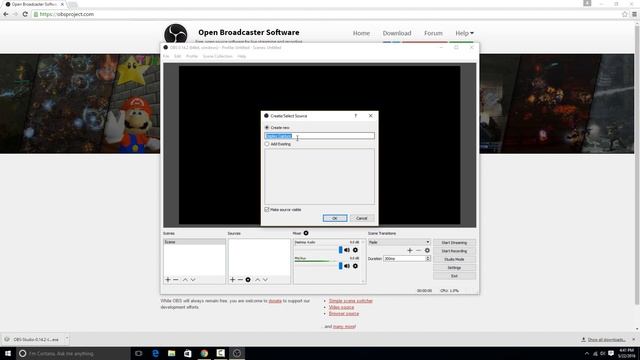Click Forum link on OBS website
640x360 pixels.
pos(433,33)
